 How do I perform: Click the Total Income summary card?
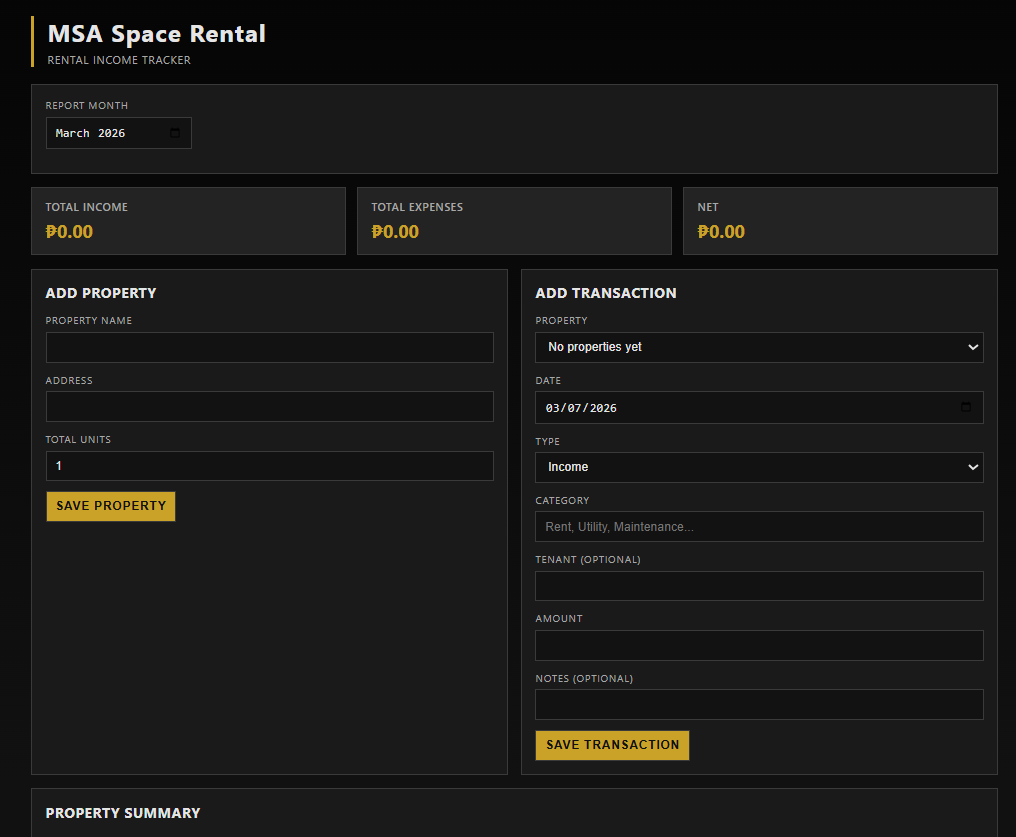click(x=188, y=220)
